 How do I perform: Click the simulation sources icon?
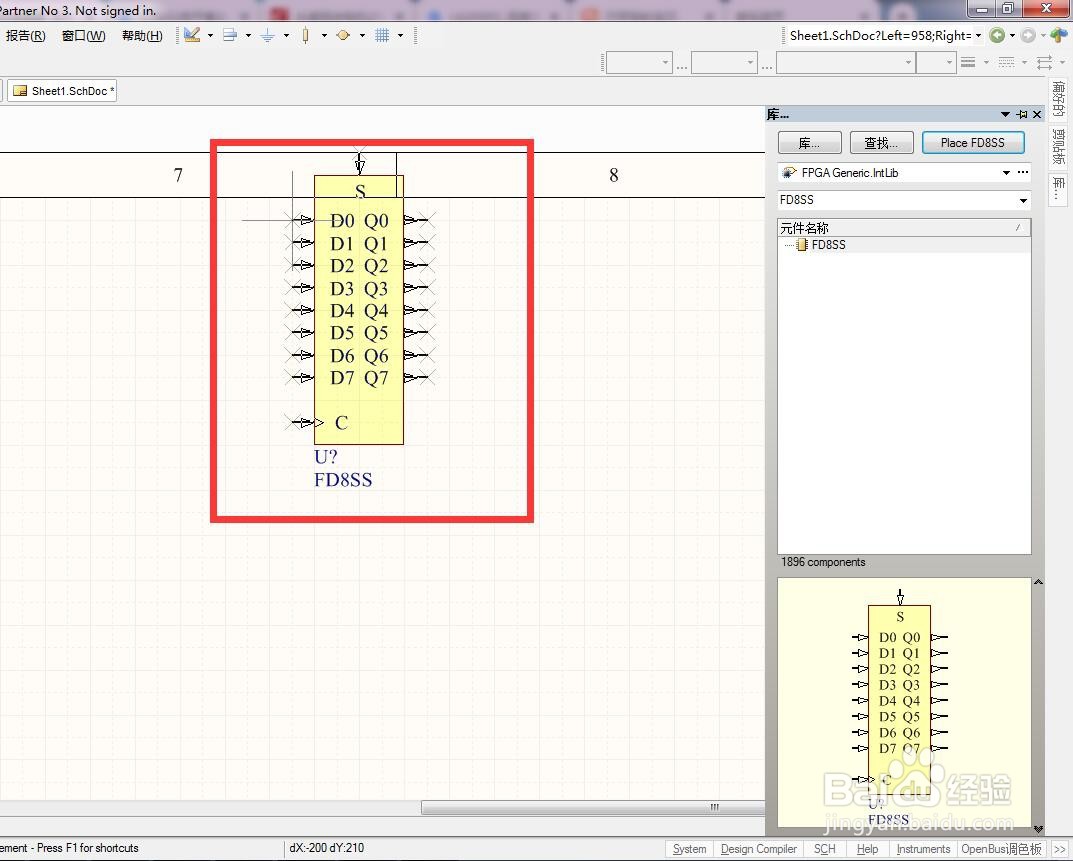[x=344, y=35]
